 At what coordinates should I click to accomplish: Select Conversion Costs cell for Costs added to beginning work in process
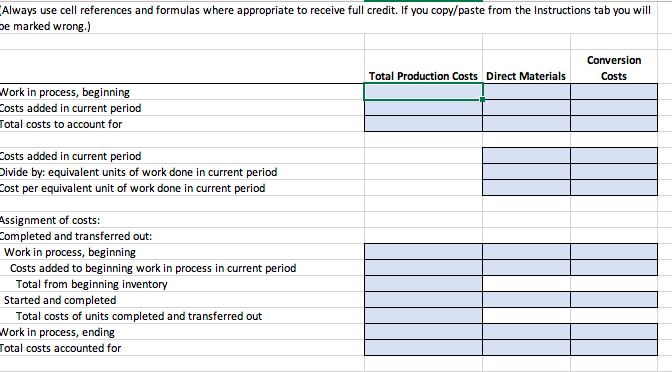(614, 268)
